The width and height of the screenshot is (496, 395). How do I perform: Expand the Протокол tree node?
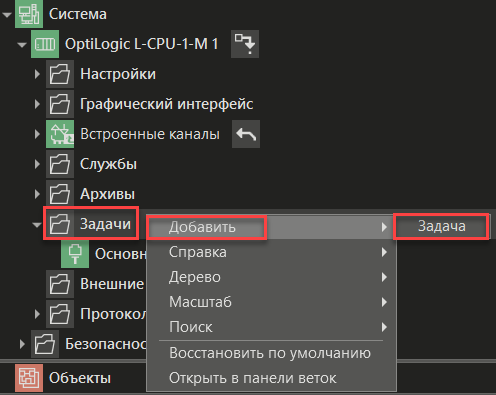pos(37,314)
